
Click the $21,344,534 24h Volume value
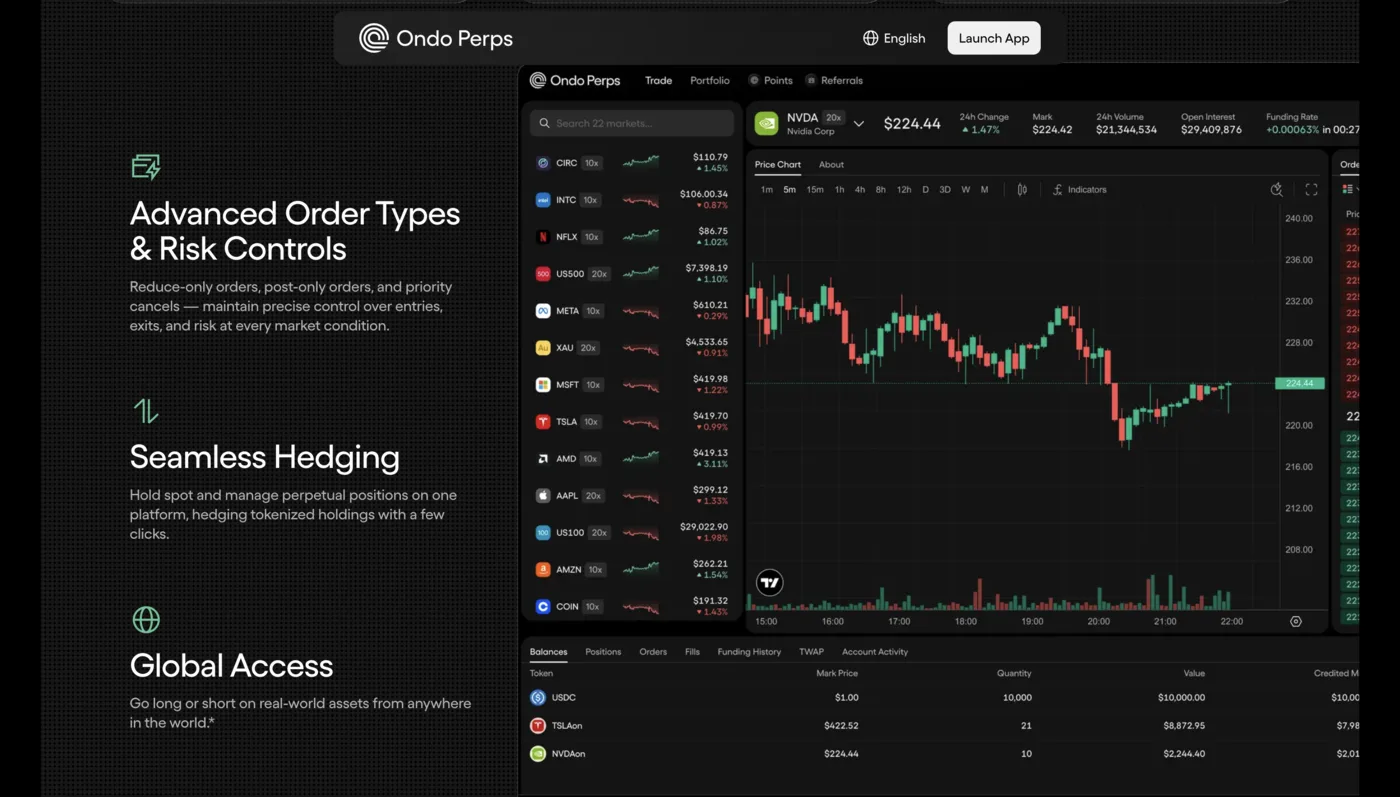coord(1126,130)
